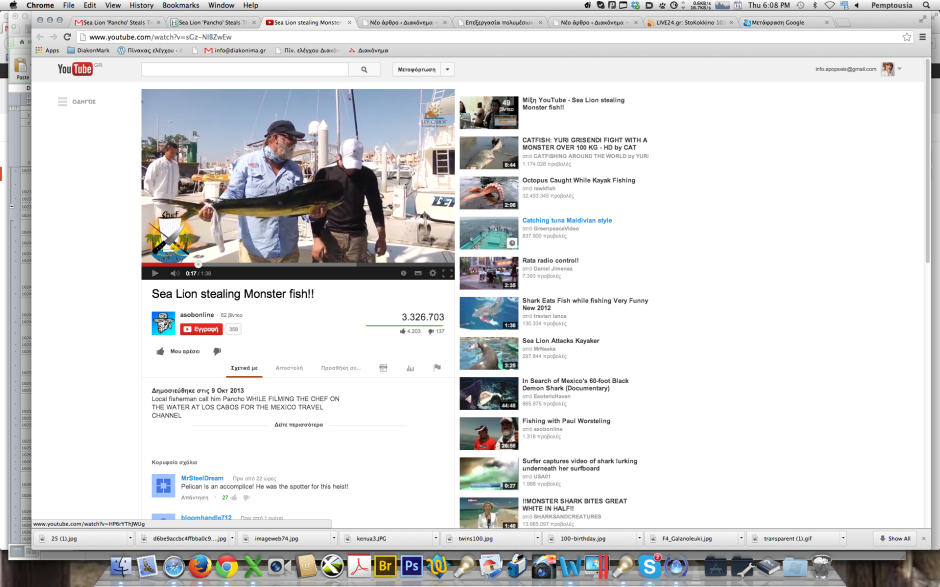
Task: Open the Bookmarks menu in the menu bar
Action: [180, 5]
